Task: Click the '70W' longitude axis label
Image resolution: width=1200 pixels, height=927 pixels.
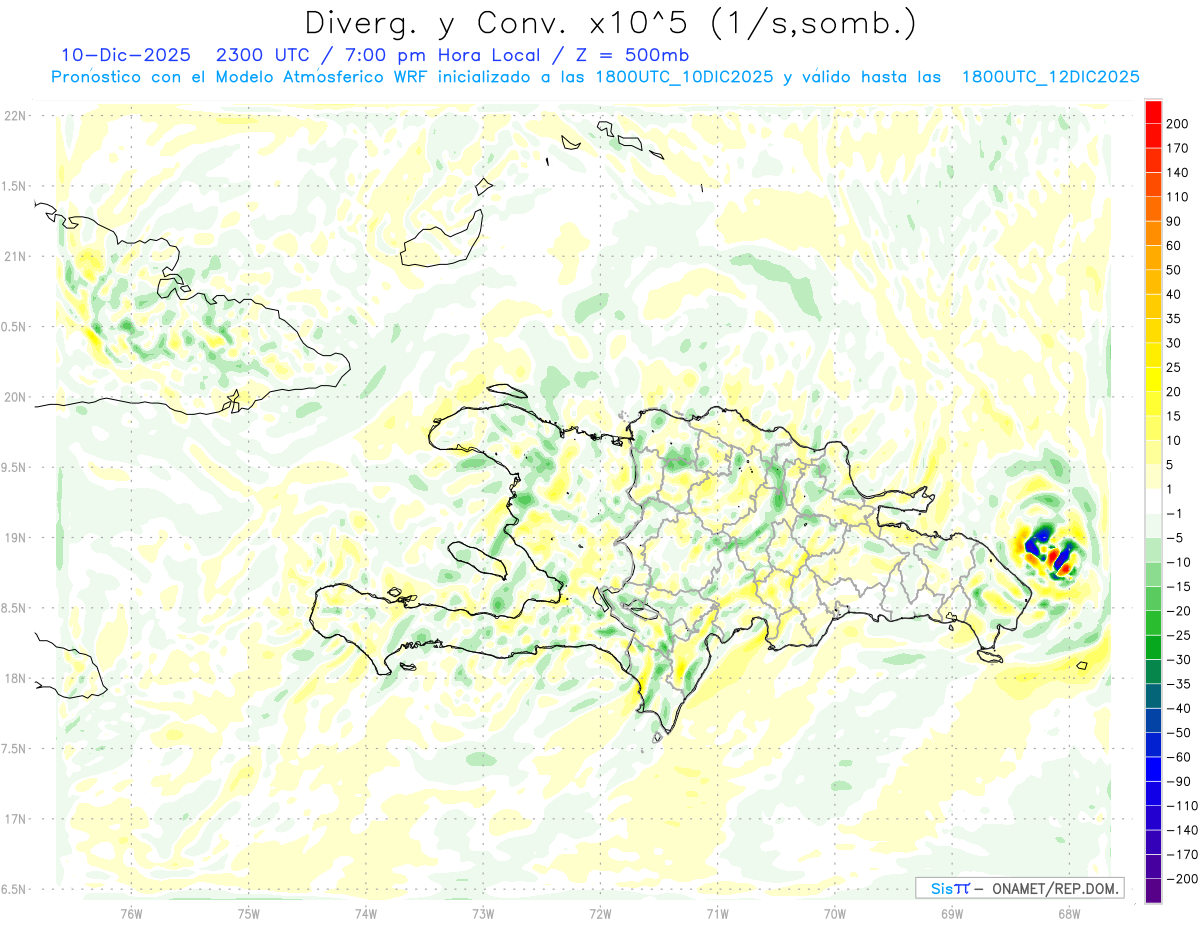Action: coord(834,913)
